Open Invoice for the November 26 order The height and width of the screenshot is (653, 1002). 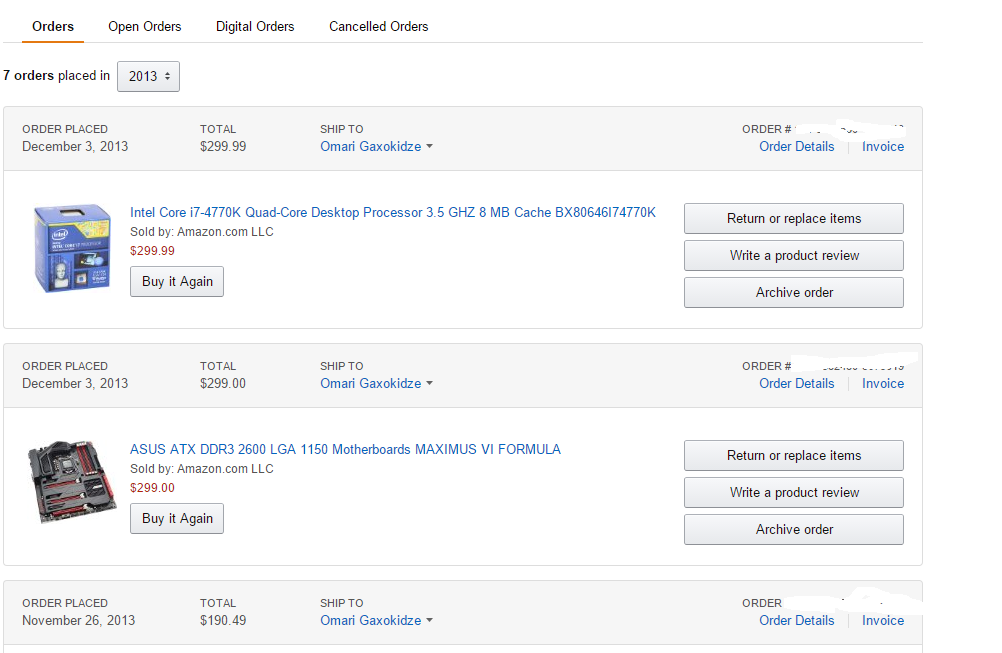pyautogui.click(x=883, y=620)
